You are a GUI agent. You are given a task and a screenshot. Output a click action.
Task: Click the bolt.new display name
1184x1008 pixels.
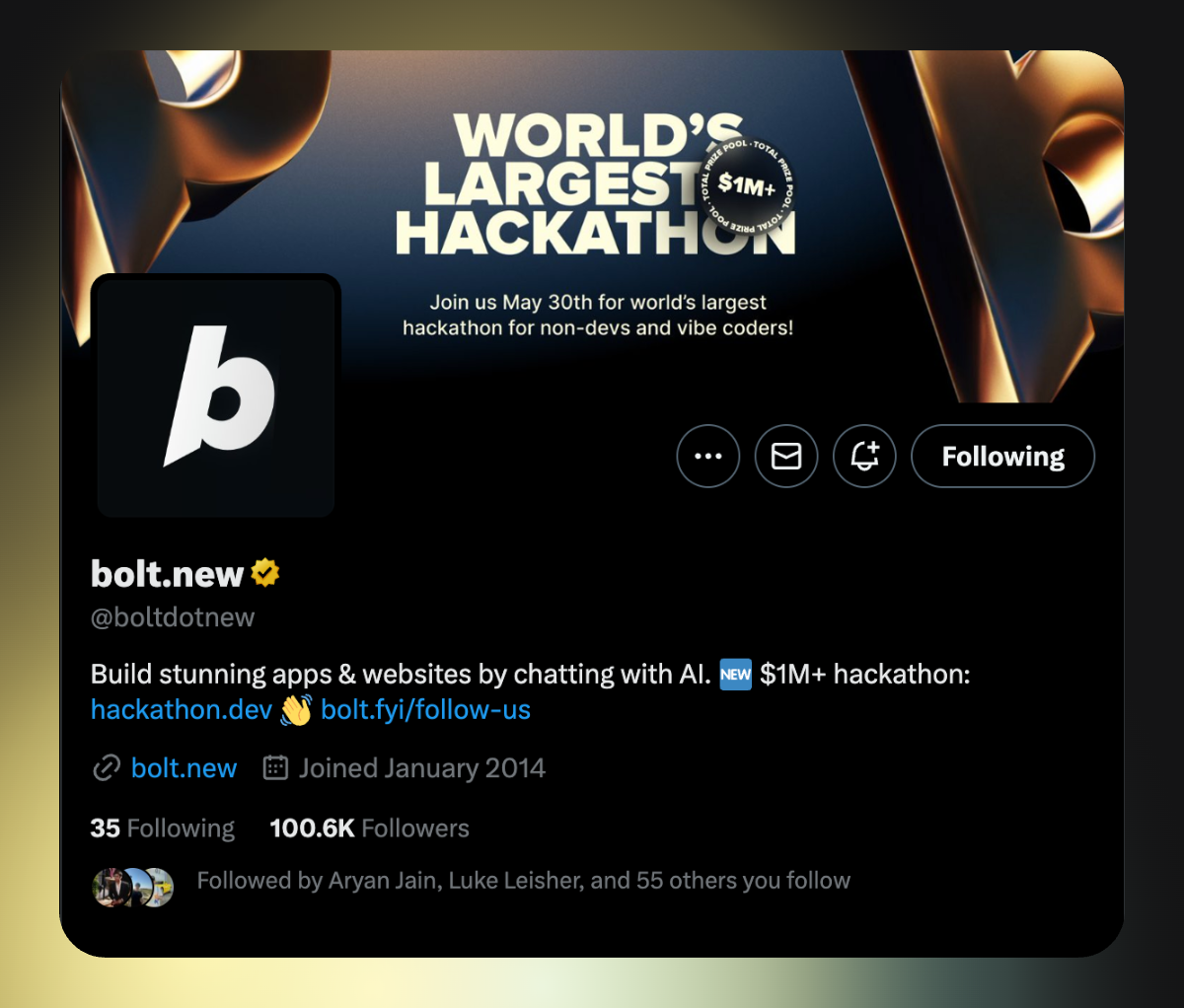(167, 573)
